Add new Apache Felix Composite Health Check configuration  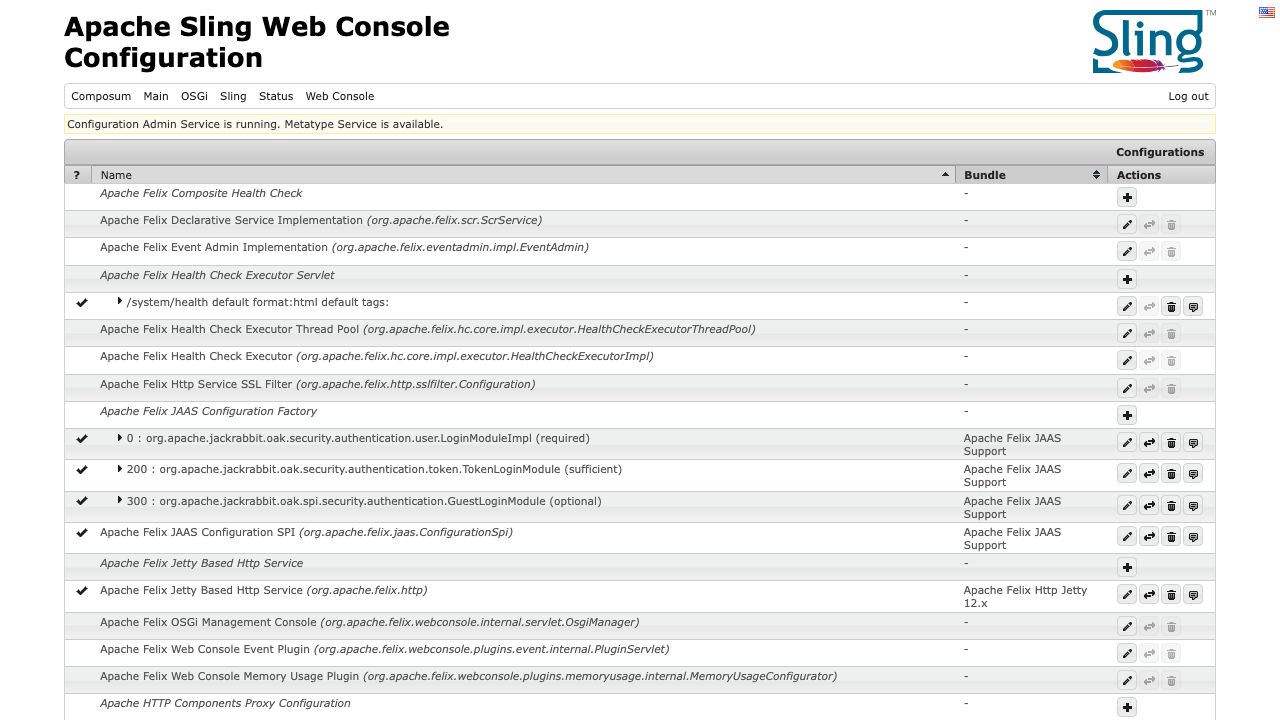click(x=1127, y=198)
